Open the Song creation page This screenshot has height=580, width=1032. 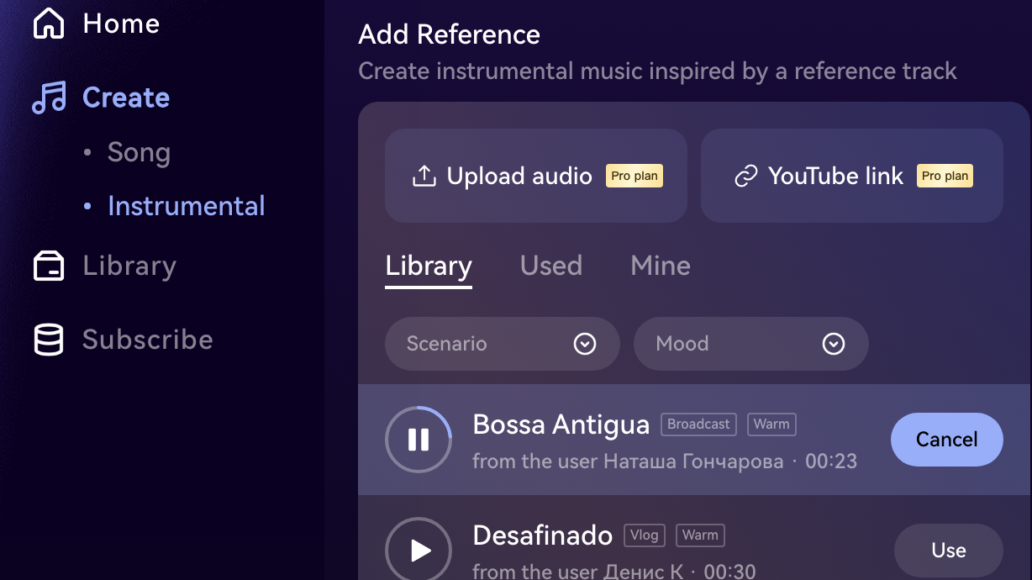(139, 152)
